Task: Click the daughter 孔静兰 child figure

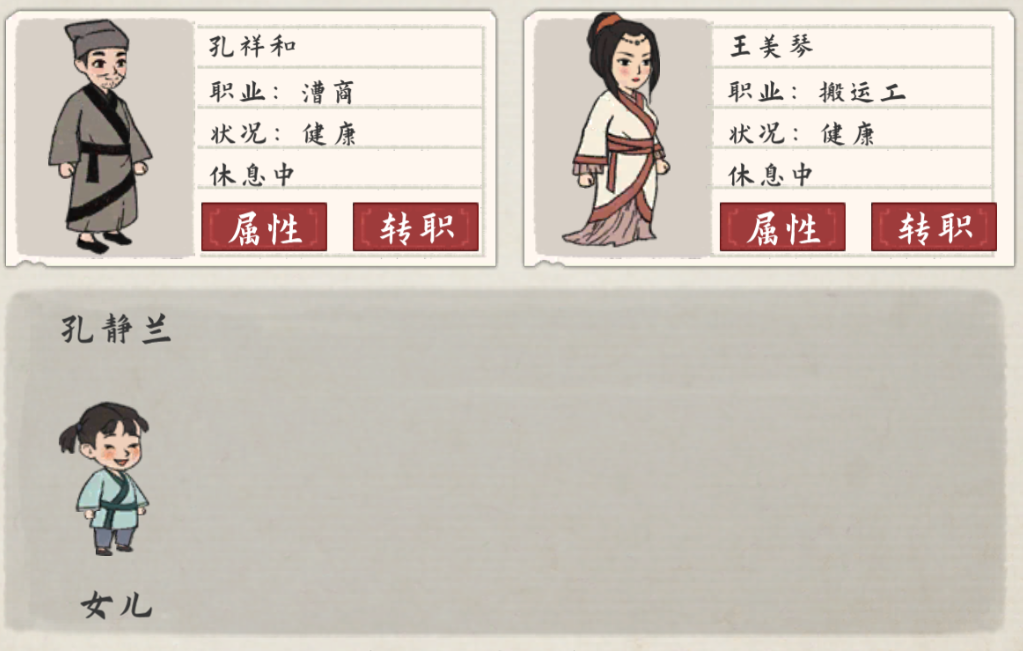Action: click(104, 478)
